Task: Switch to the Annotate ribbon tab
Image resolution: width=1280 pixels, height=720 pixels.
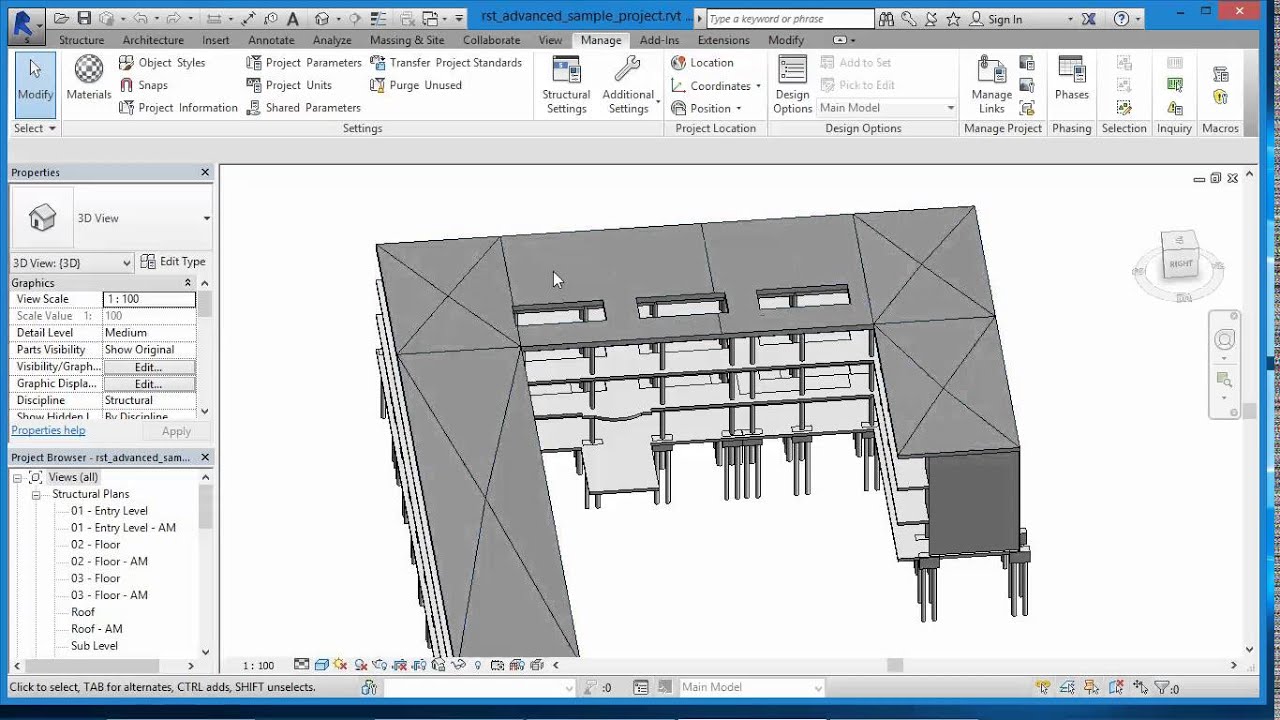Action: 271,40
